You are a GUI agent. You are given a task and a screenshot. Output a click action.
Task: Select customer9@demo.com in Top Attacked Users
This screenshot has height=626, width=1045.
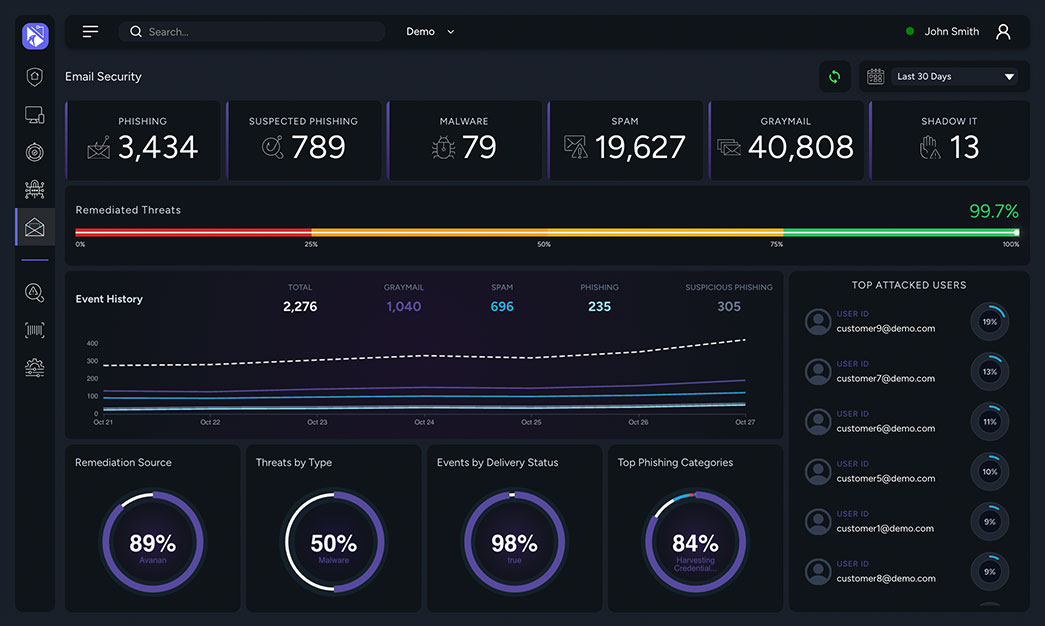[886, 328]
